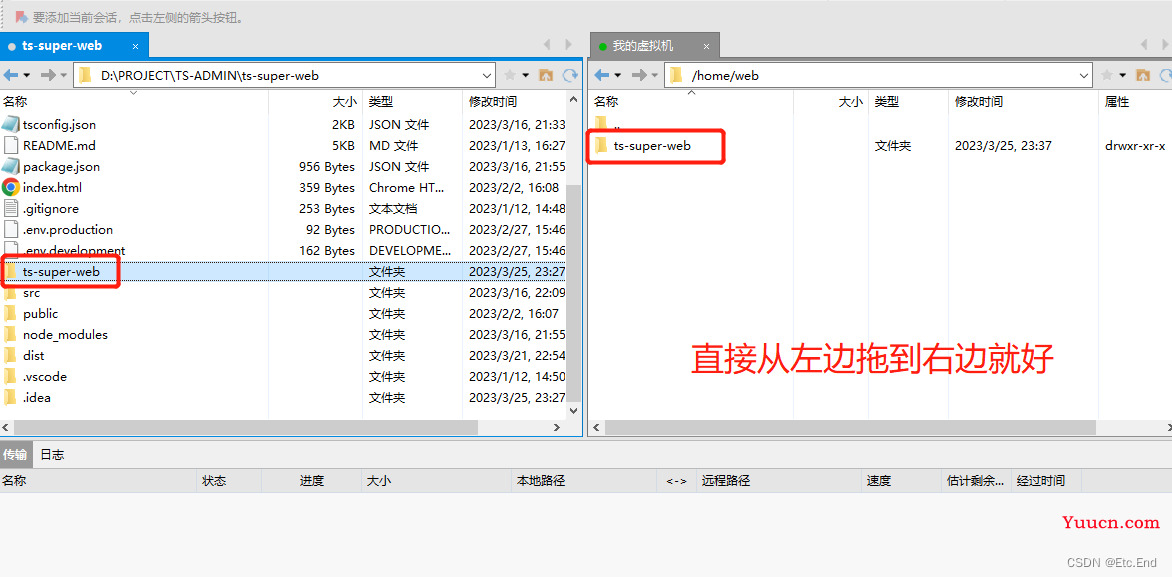Go back in remote /home/web pane
This screenshot has width=1172, height=577.
coord(602,75)
